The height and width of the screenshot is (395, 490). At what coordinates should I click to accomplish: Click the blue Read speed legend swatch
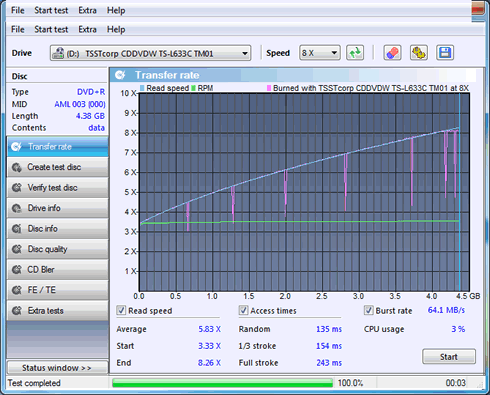tap(142, 88)
